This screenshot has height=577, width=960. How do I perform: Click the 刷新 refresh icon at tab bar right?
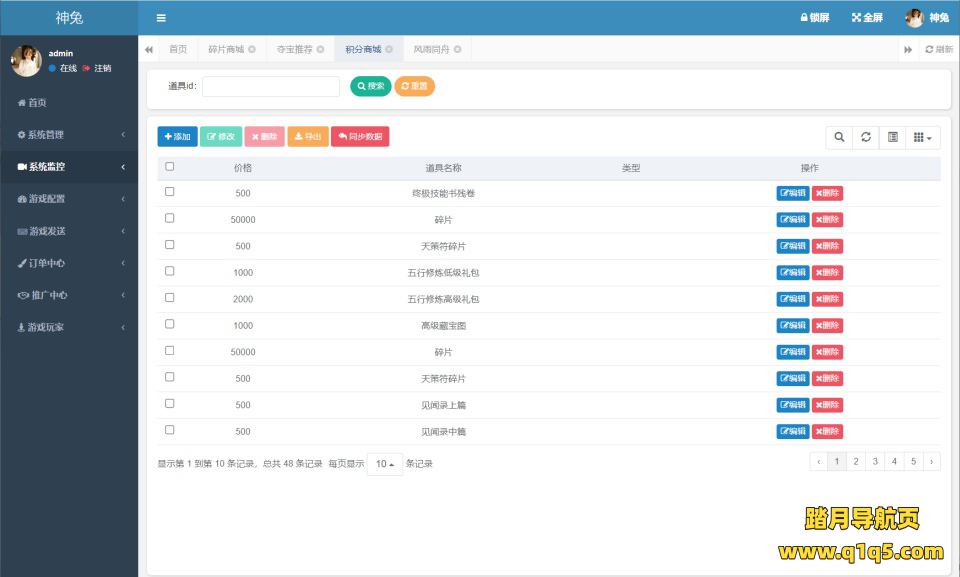click(x=930, y=49)
